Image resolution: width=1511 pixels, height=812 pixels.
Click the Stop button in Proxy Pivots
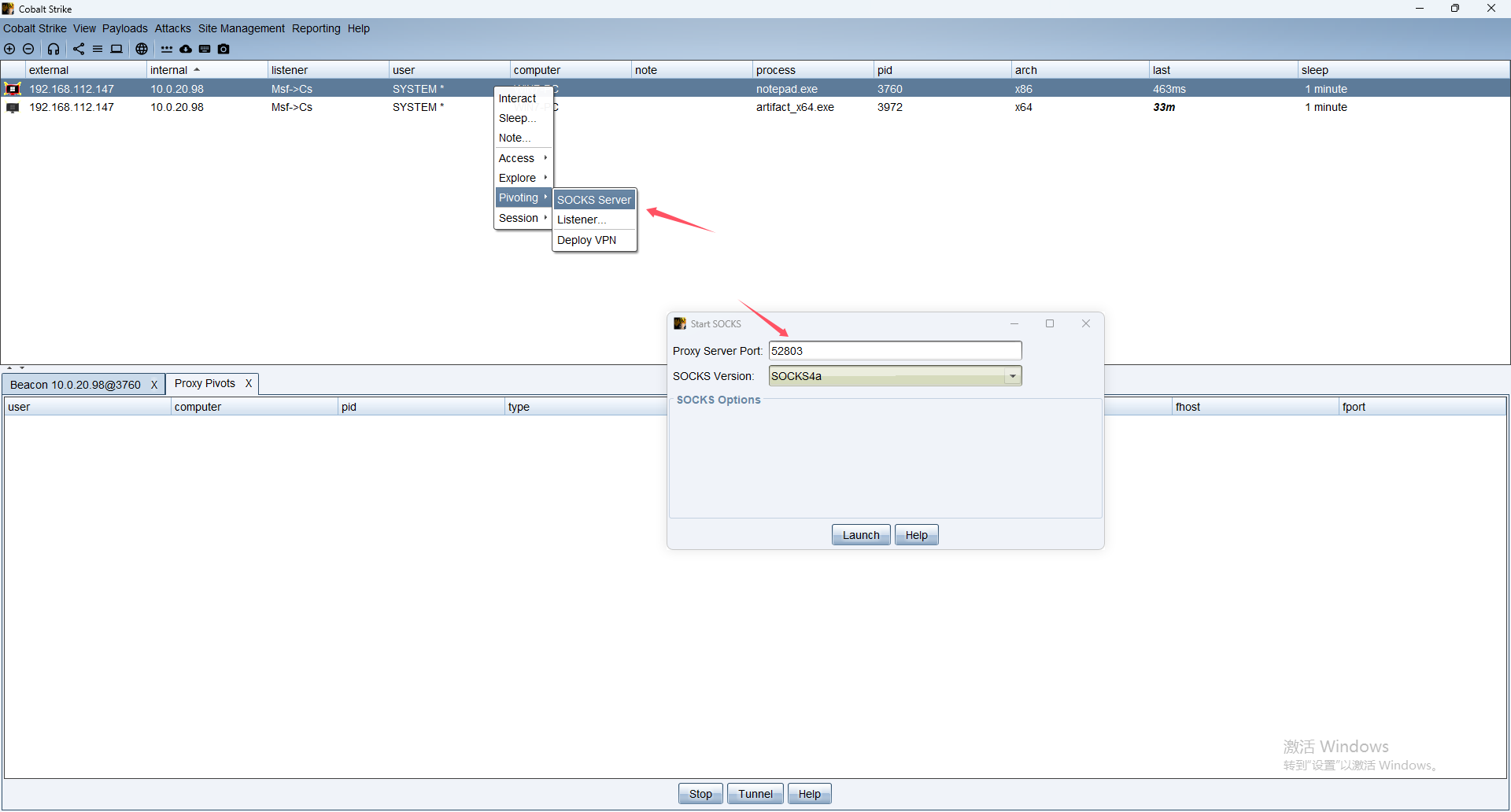[700, 794]
